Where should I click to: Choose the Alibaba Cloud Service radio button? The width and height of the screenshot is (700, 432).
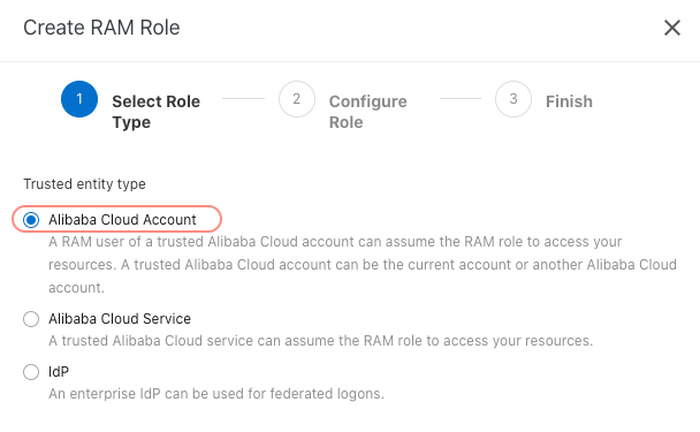[31, 319]
